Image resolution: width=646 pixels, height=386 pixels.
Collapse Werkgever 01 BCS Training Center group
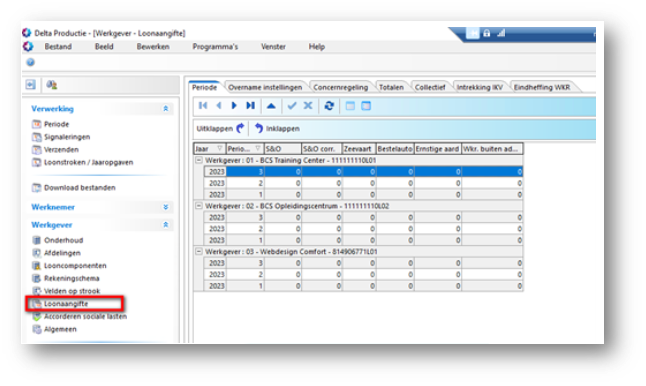(x=199, y=160)
